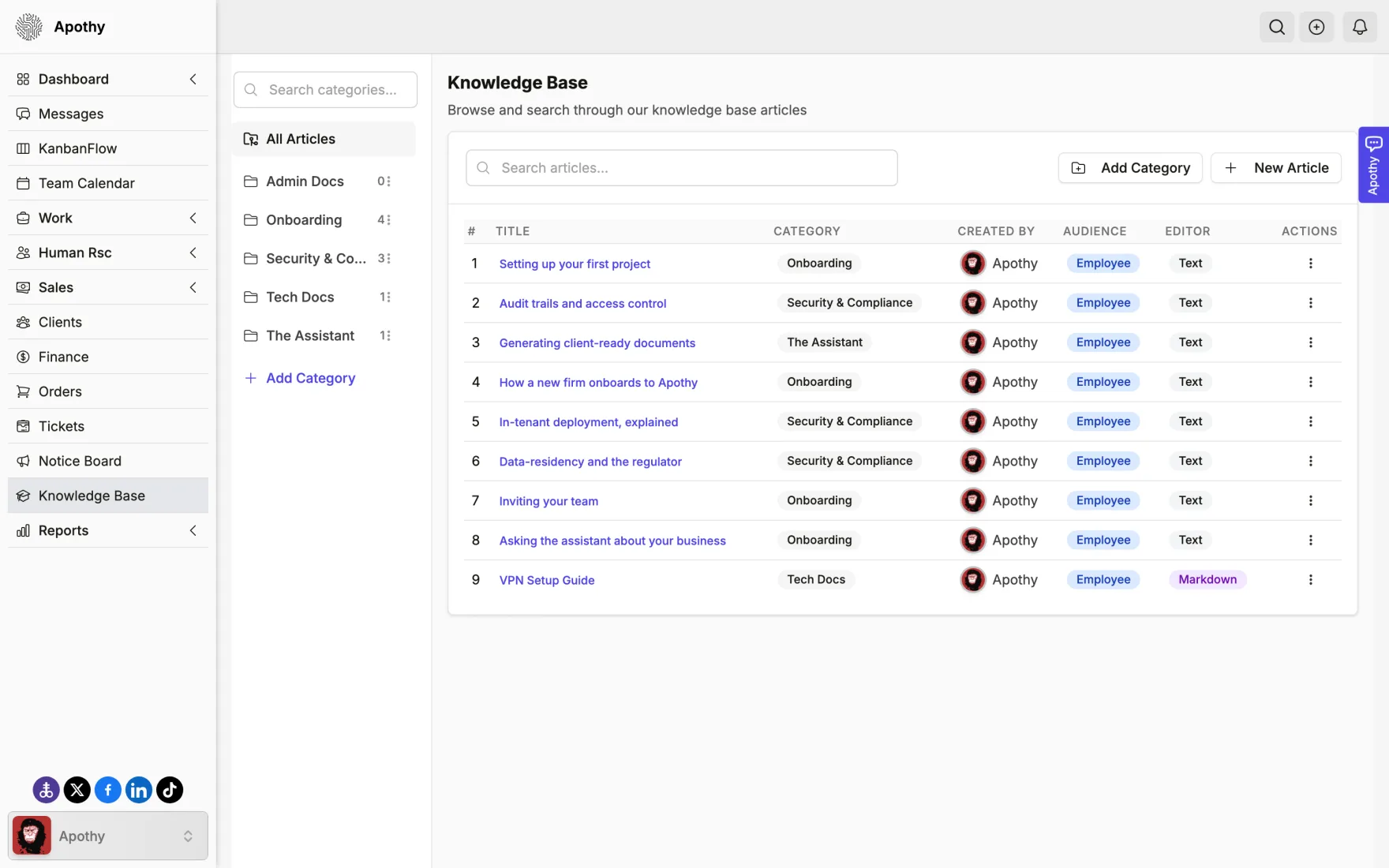Open actions menu for How a new firm onboards

(x=1310, y=382)
